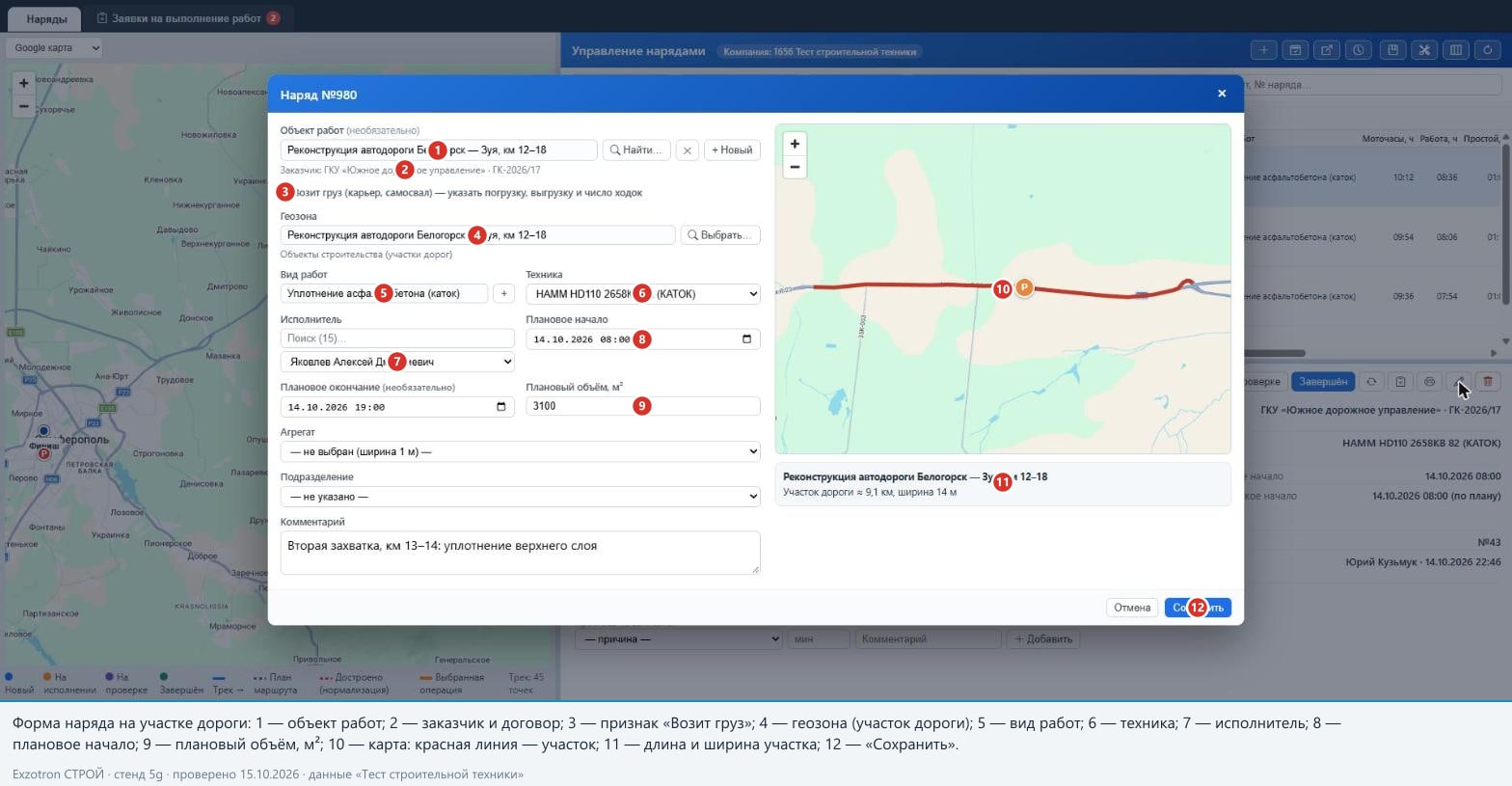Viewport: 1512px width, 786px height.
Task: Open the calendar picker in Плановое окончание
Action: coord(500,406)
